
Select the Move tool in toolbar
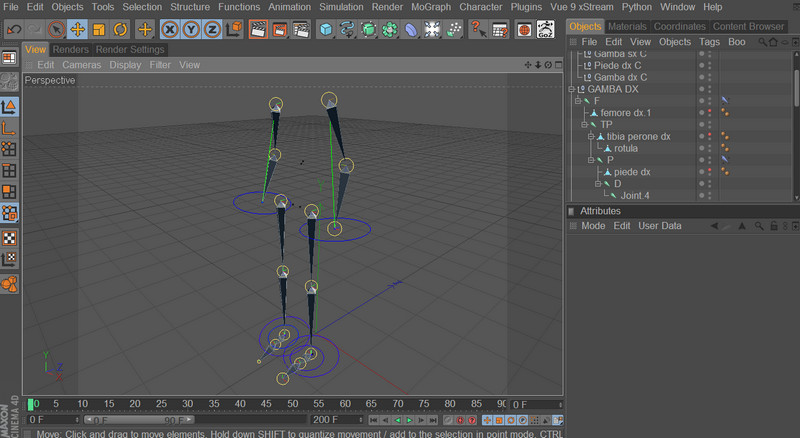point(78,29)
